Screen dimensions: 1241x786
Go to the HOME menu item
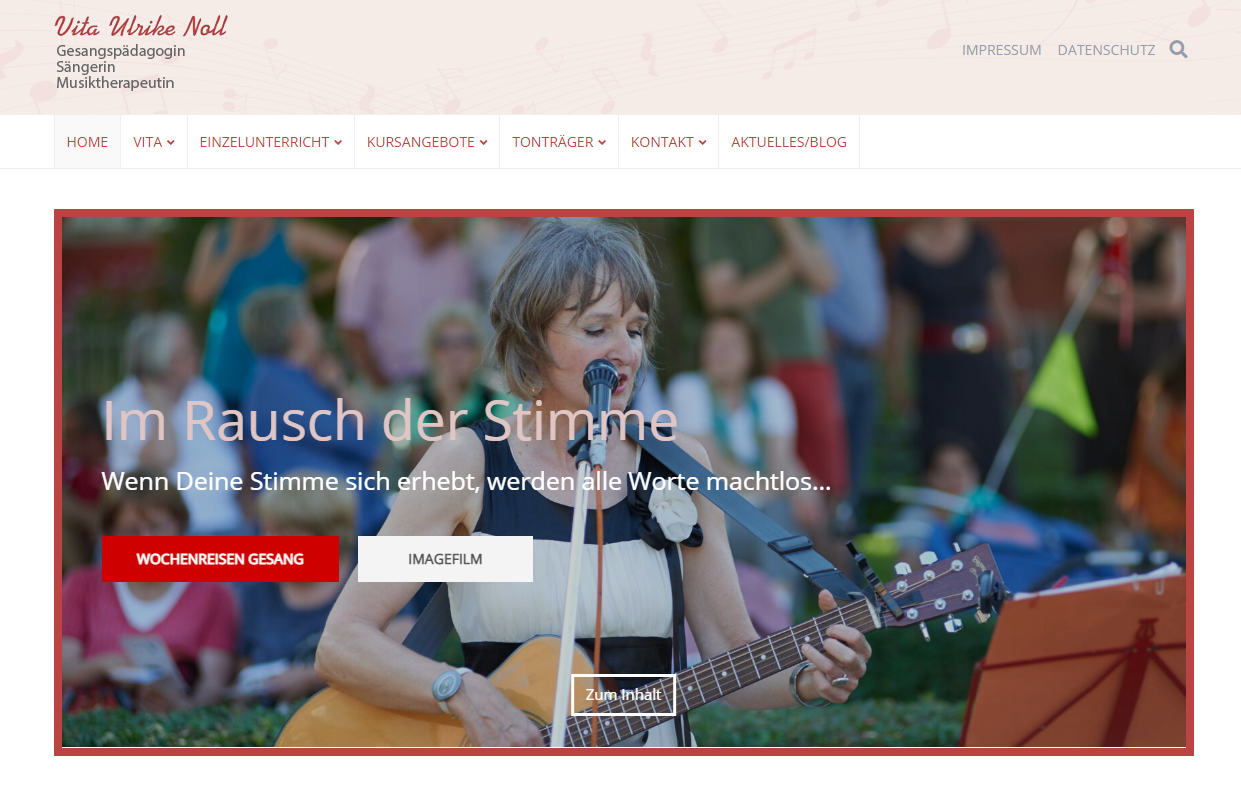coord(87,142)
